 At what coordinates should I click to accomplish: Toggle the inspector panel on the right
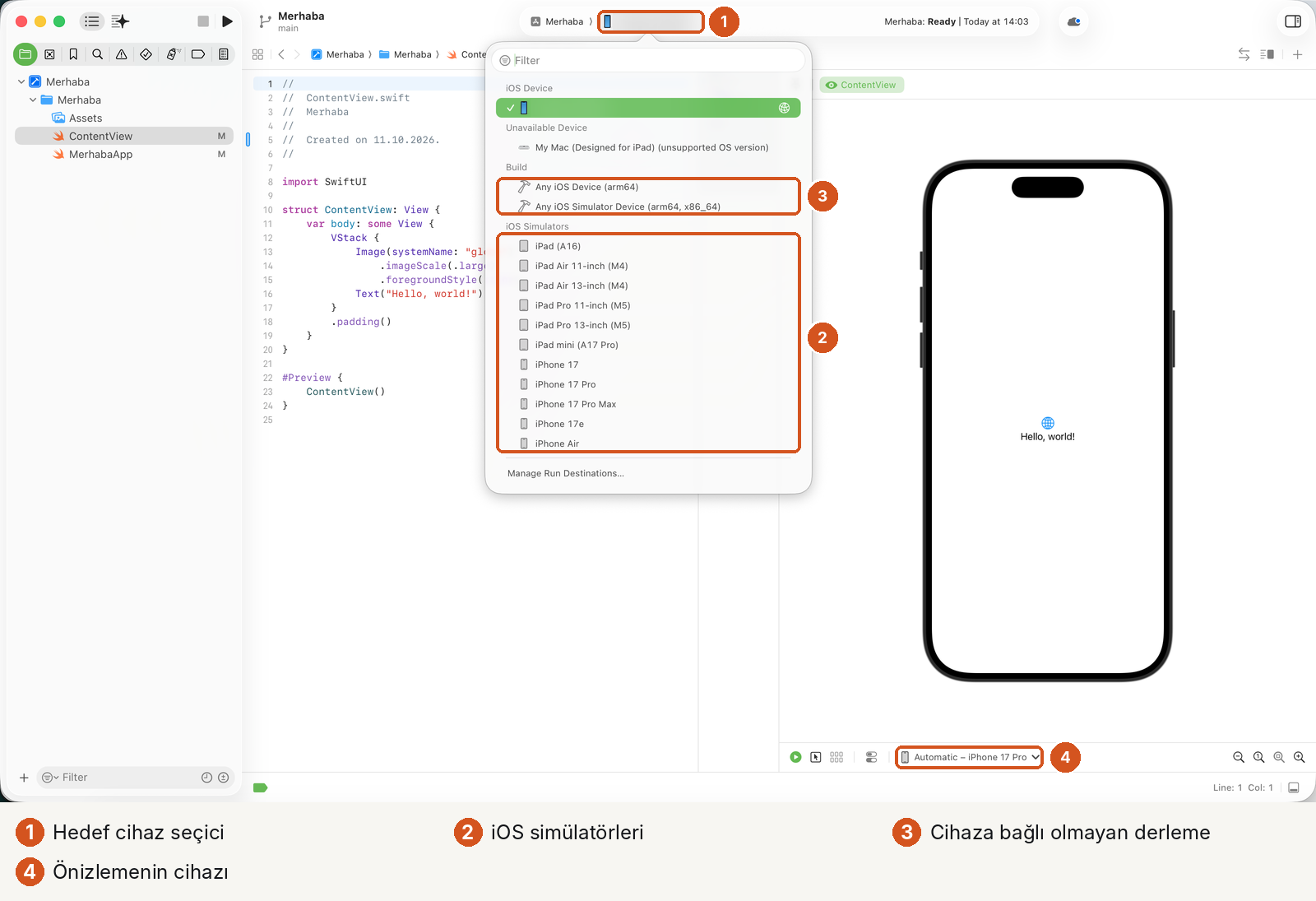(1293, 21)
